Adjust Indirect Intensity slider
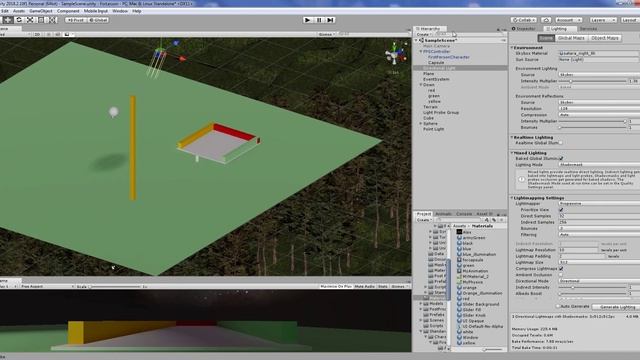 pyautogui.click(x=592, y=287)
